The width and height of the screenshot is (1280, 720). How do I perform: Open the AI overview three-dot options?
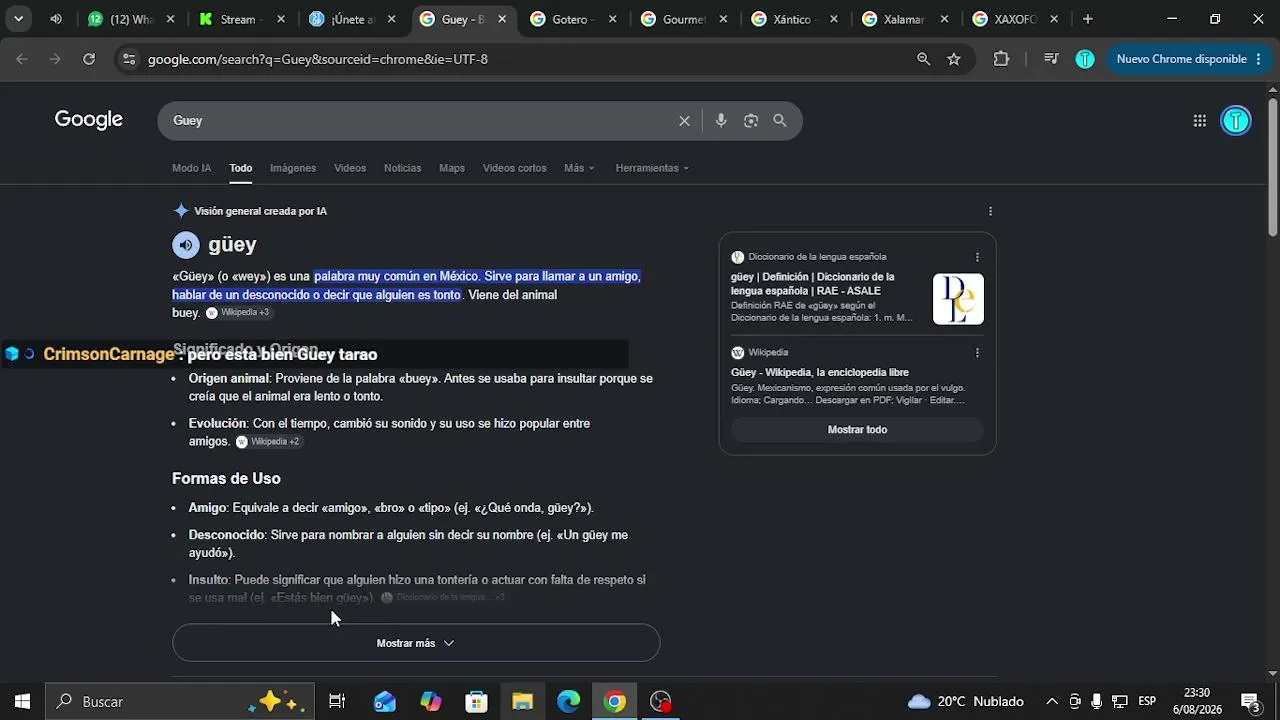pyautogui.click(x=991, y=211)
